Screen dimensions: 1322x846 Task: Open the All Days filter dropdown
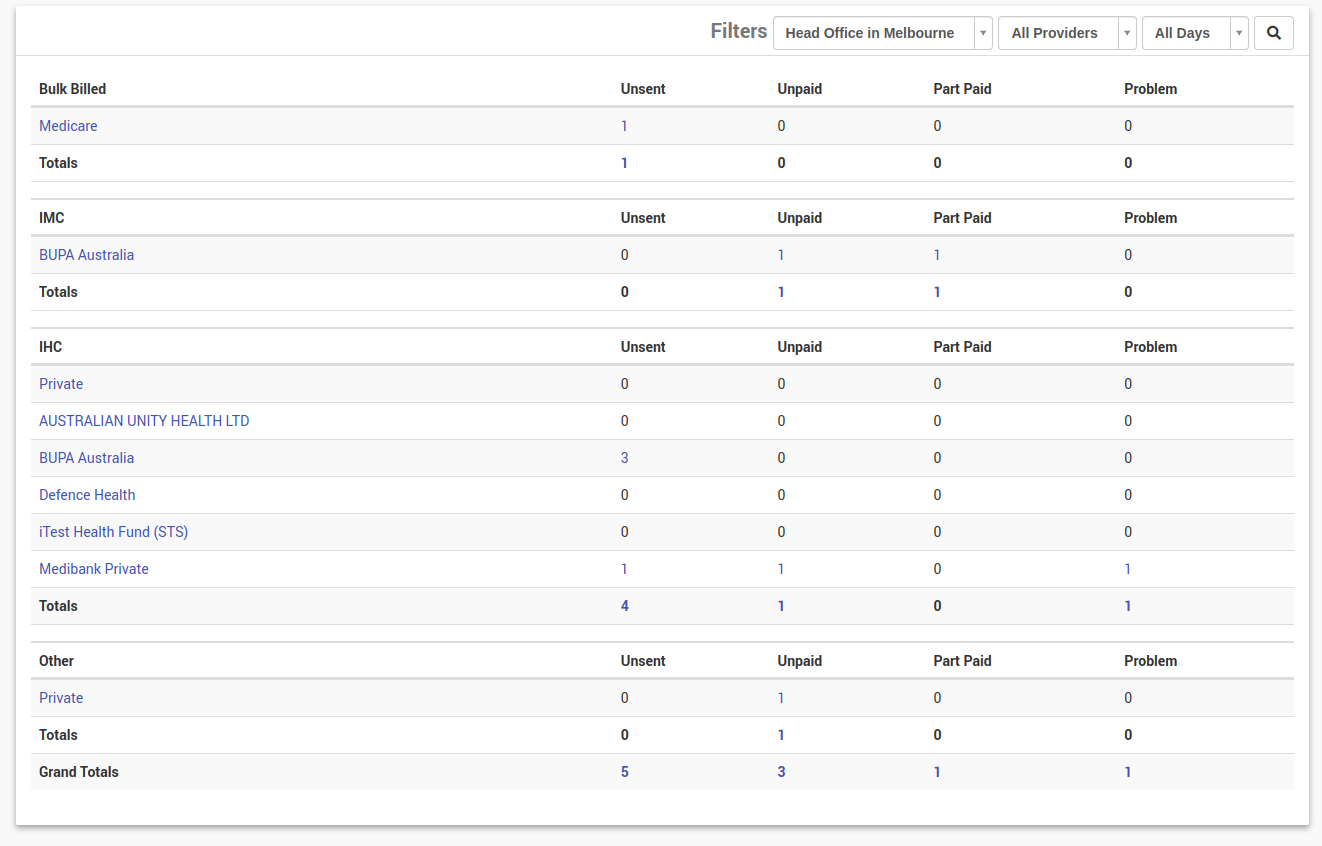(1194, 33)
